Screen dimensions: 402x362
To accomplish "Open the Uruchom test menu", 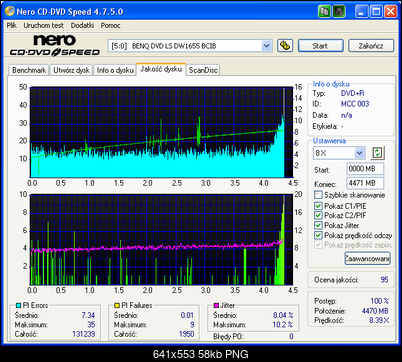I will [43, 25].
